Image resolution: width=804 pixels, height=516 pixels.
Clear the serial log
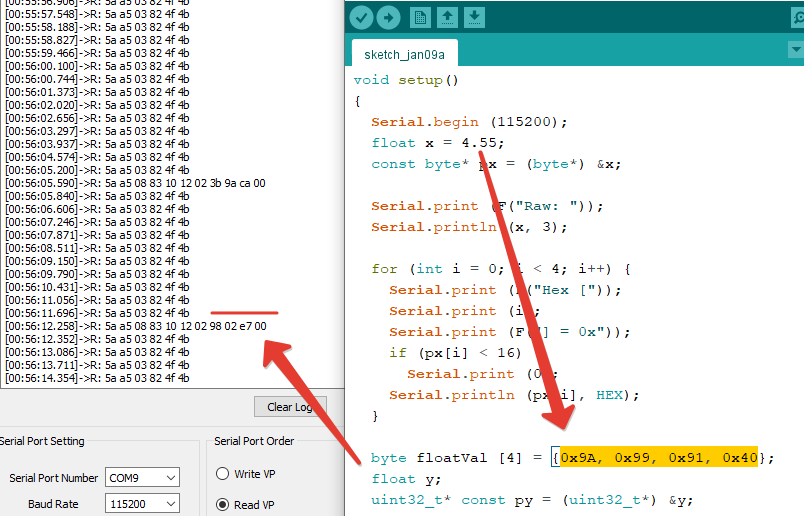[290, 407]
